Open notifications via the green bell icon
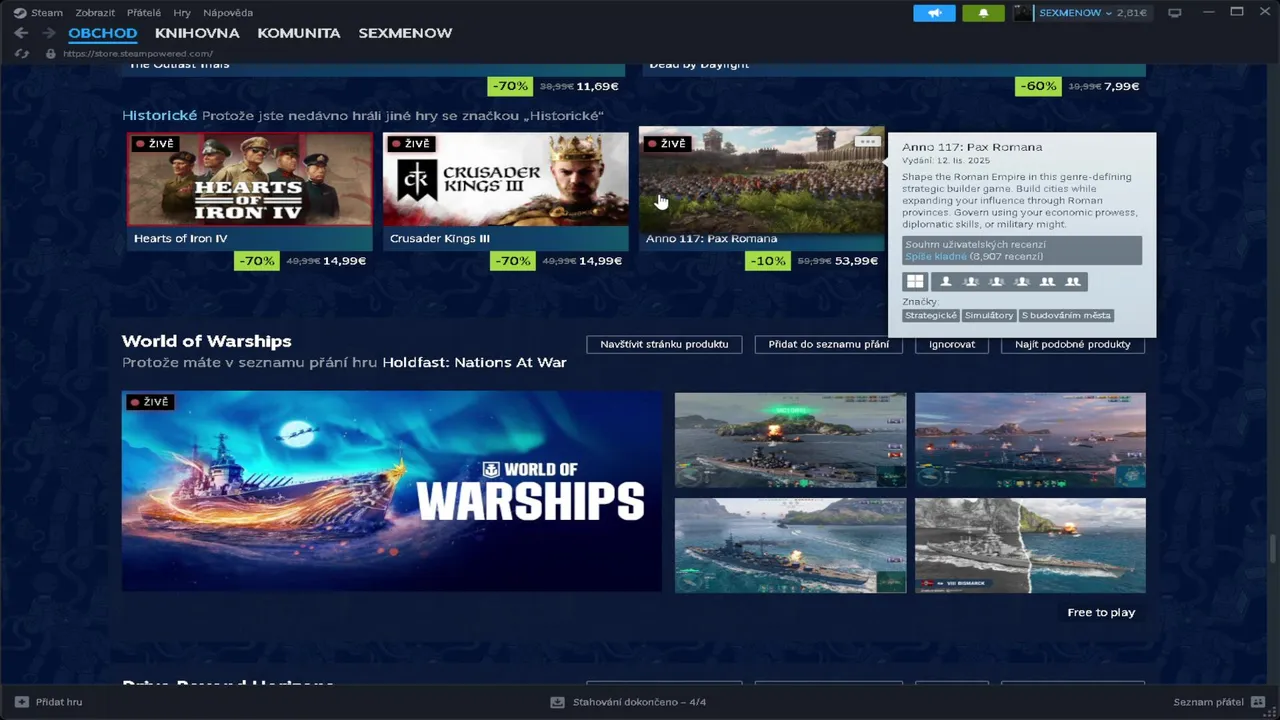The width and height of the screenshot is (1280, 720). [x=983, y=13]
